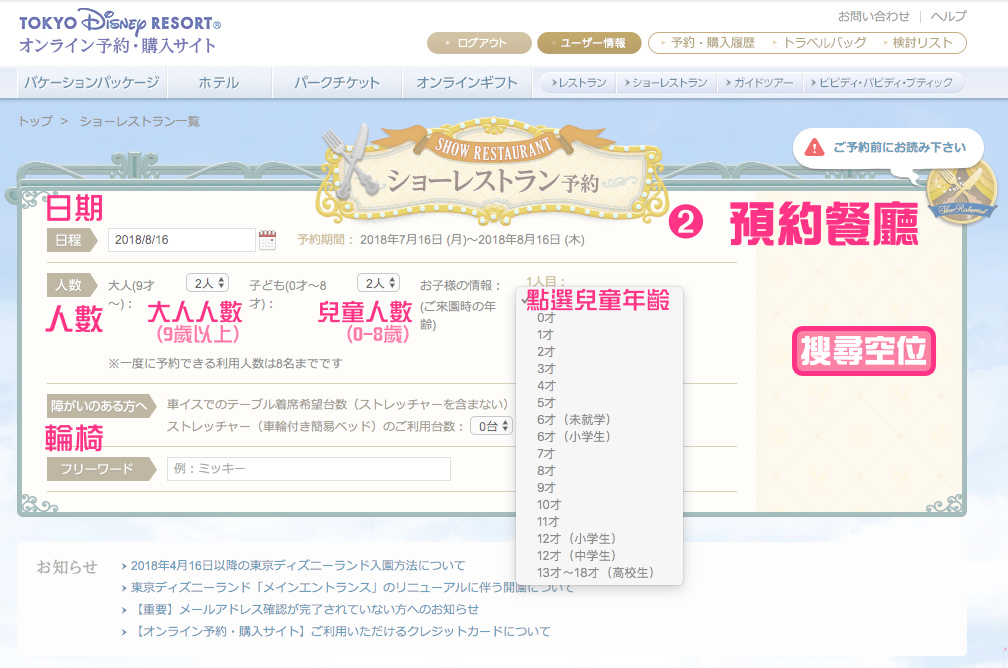This screenshot has width=1008, height=668.
Task: Click the 'ログアウト' button
Action: pyautogui.click(x=479, y=43)
